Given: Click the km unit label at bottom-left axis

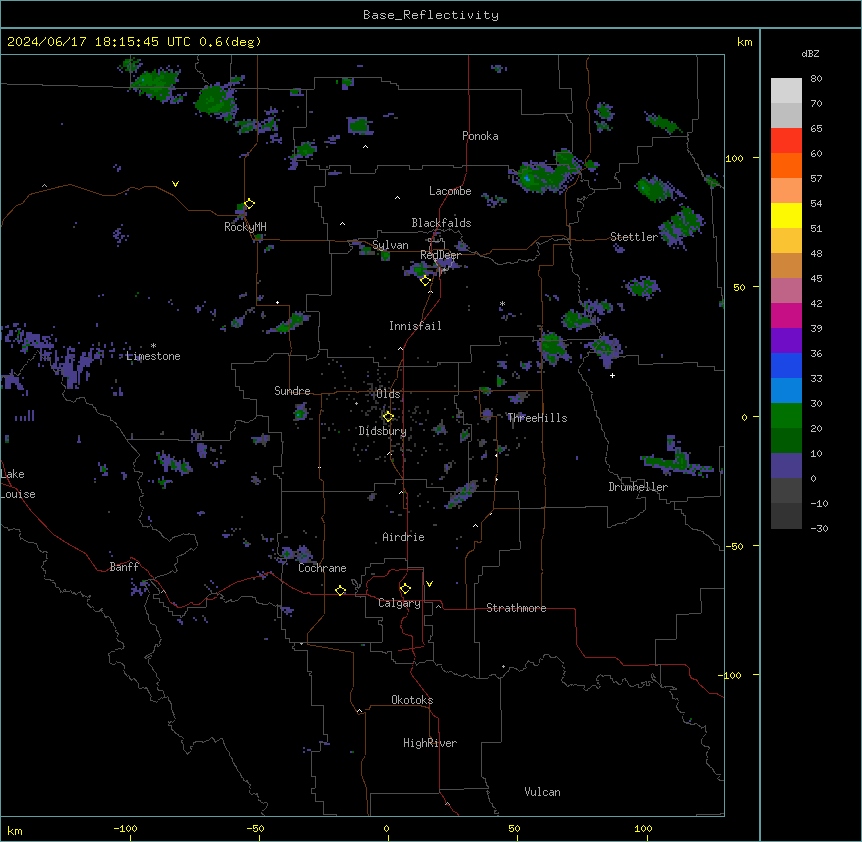Looking at the screenshot, I should [x=15, y=831].
